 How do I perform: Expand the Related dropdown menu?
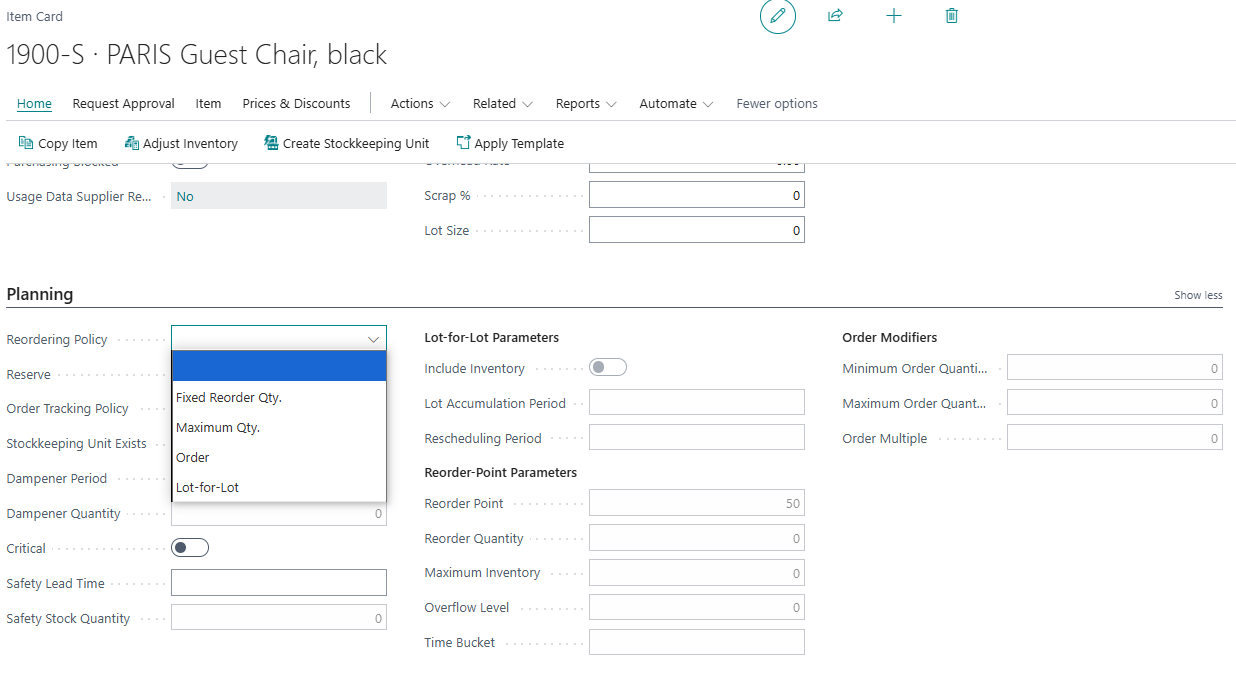coord(503,103)
